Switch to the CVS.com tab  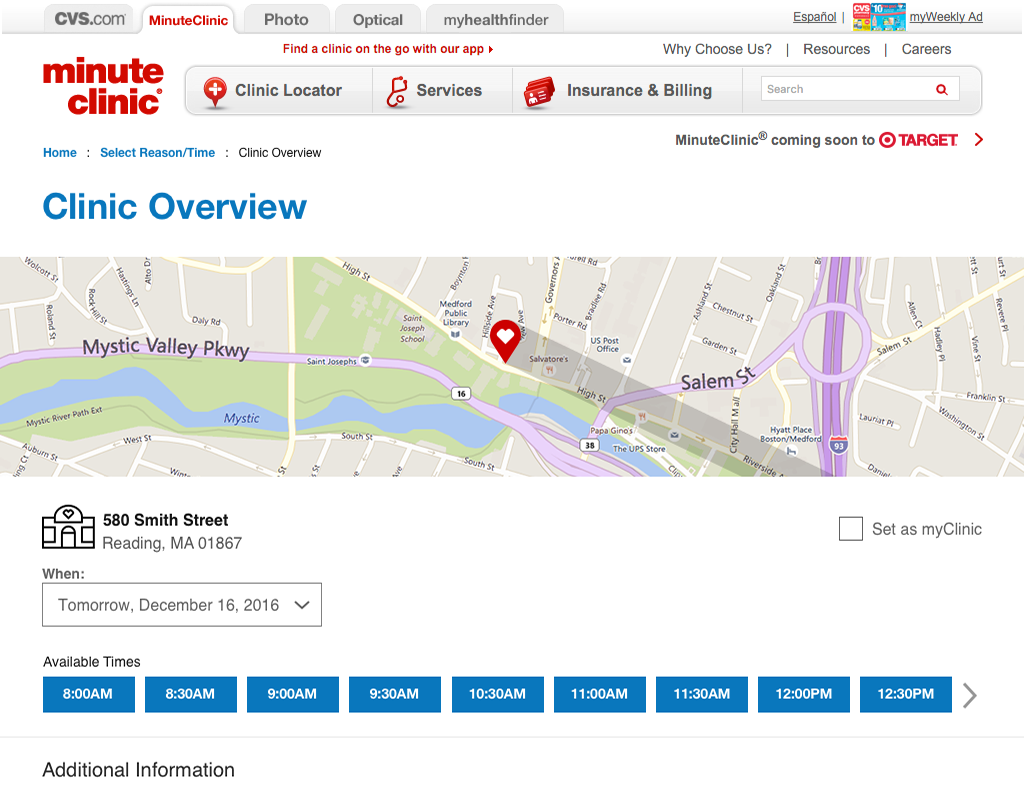pos(89,18)
